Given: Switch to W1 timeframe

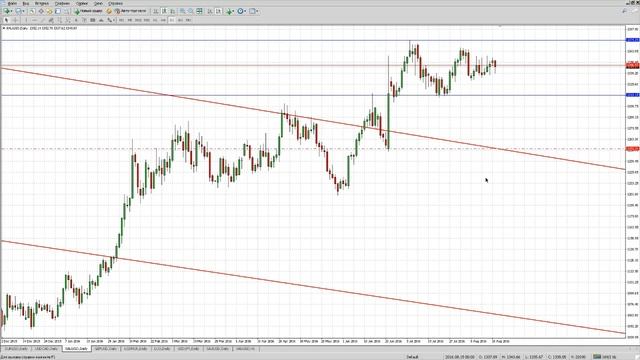Looking at the screenshot, I should tap(180, 20).
